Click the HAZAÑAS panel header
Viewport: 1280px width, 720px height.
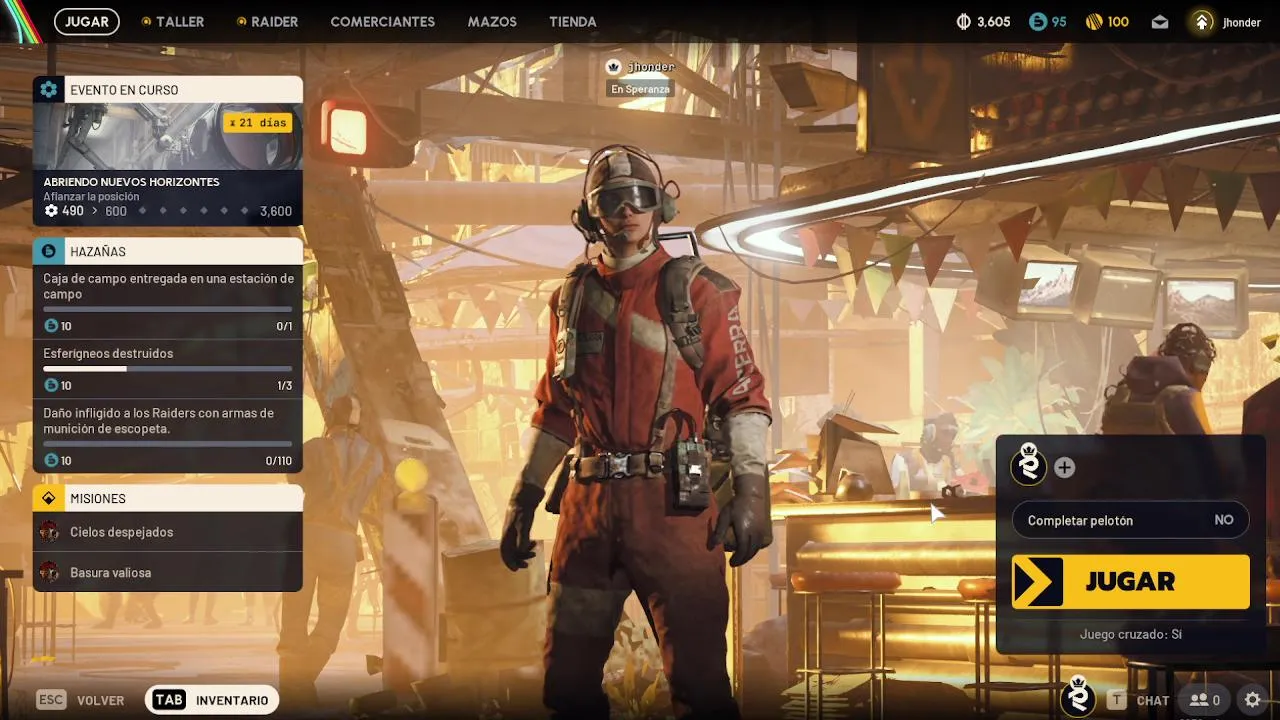tap(168, 251)
